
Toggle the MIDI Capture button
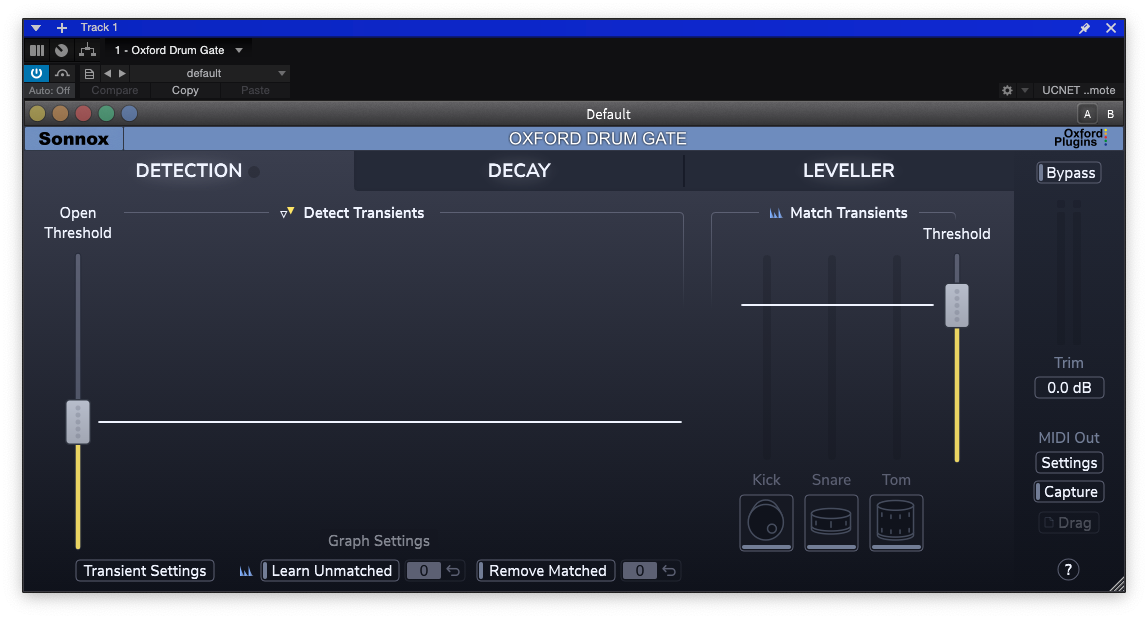(x=1069, y=492)
